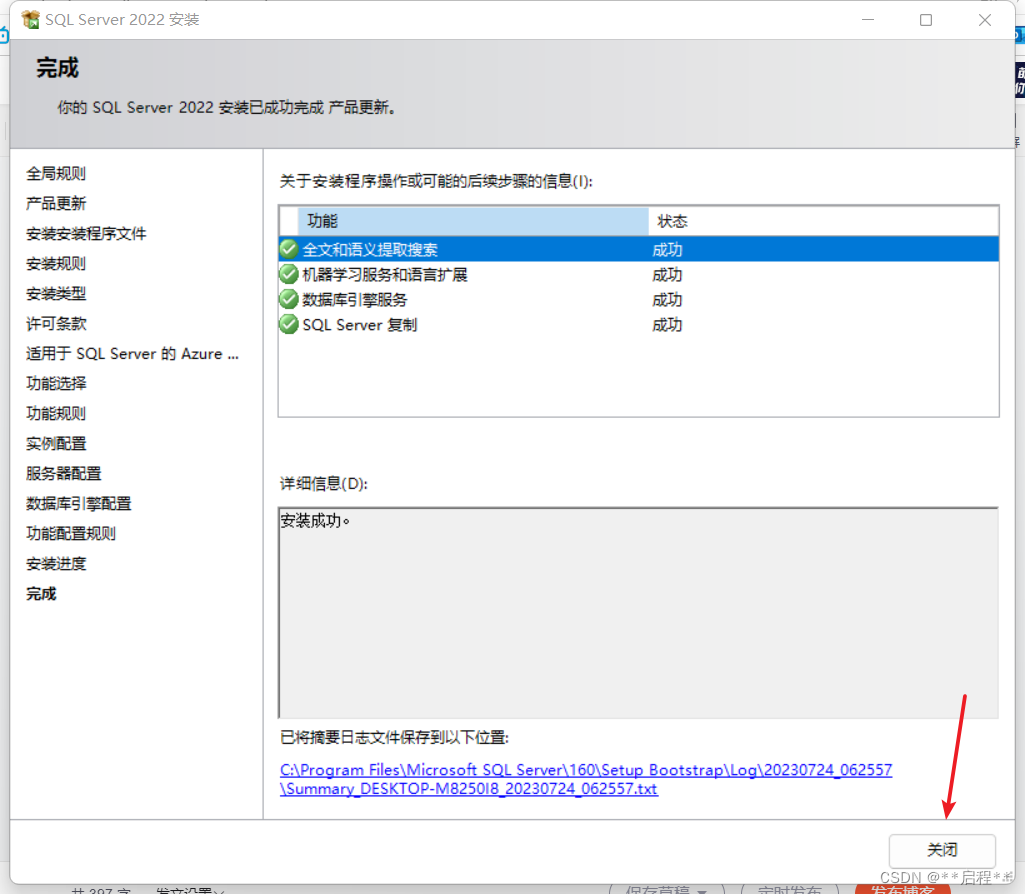The height and width of the screenshot is (894, 1025).
Task: Click the 安装成功 details text box
Action: (x=638, y=612)
